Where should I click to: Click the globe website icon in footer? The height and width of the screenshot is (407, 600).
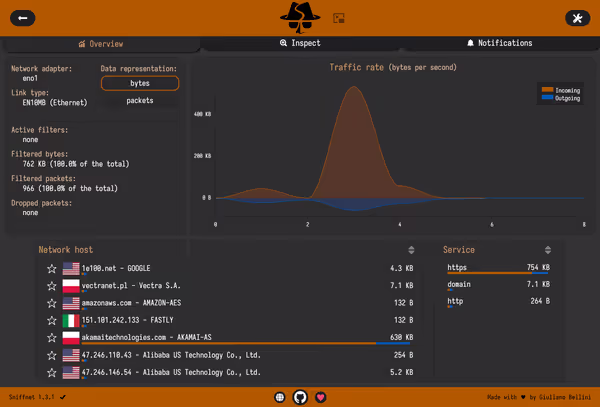(x=280, y=397)
